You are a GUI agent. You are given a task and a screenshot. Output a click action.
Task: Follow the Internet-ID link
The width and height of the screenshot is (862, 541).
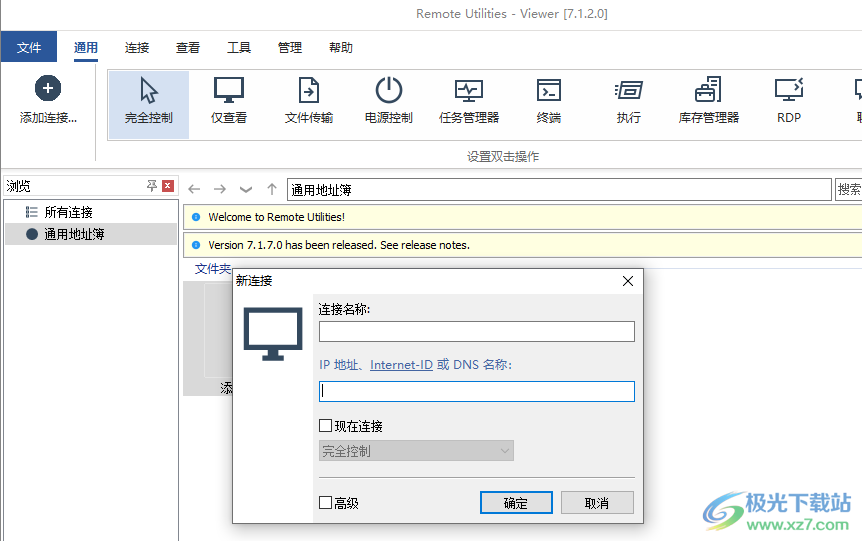tap(401, 365)
